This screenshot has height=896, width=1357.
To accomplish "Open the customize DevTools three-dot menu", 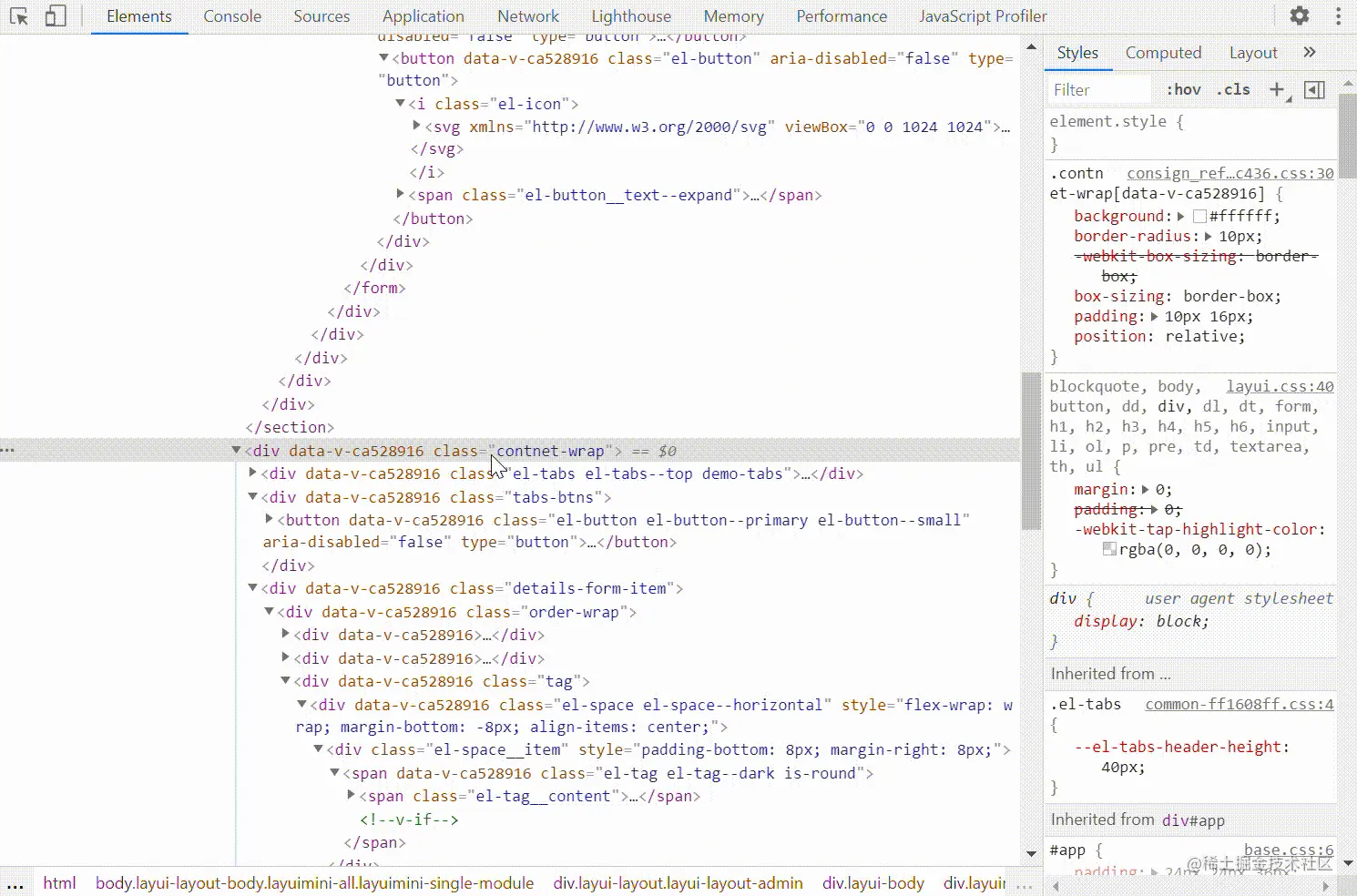I will [x=1337, y=15].
